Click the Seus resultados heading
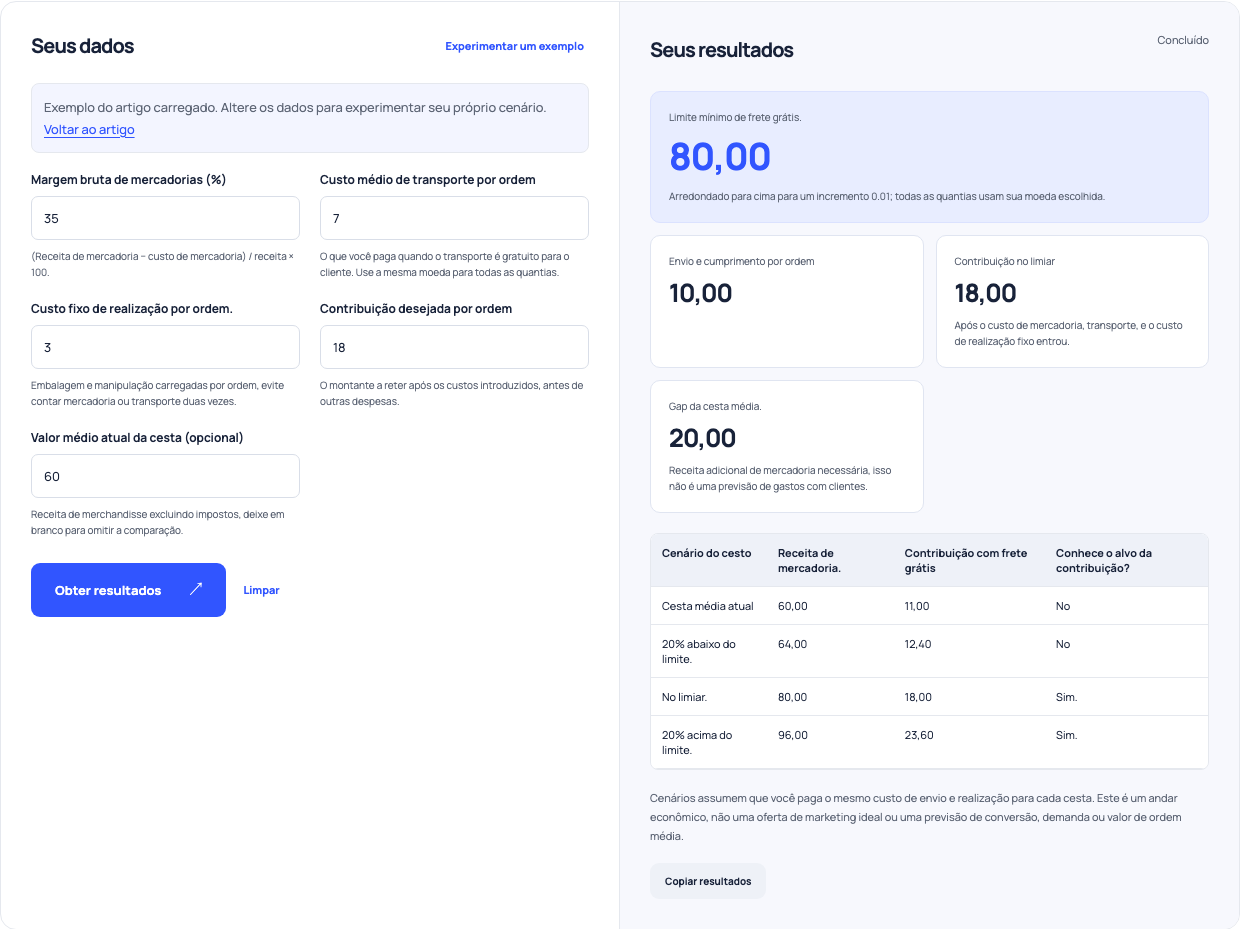 (721, 50)
